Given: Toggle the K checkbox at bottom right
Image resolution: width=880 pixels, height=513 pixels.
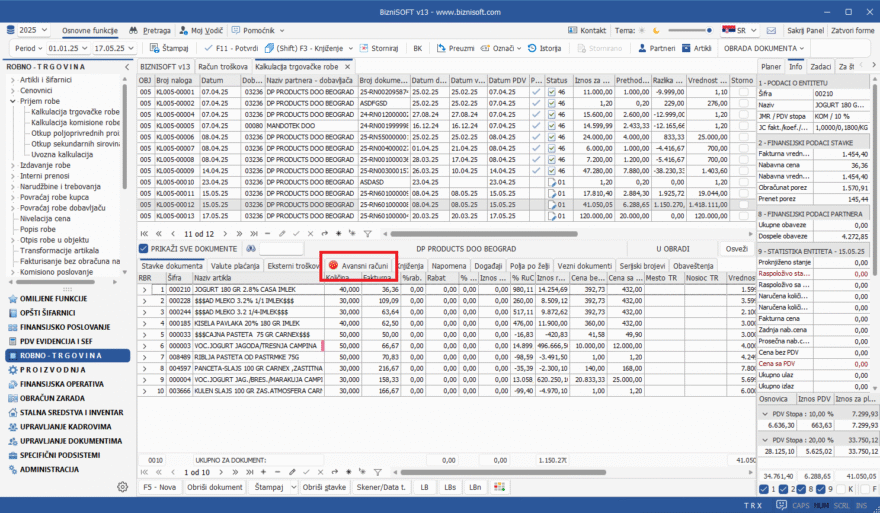Looking at the screenshot, I should click(839, 489).
